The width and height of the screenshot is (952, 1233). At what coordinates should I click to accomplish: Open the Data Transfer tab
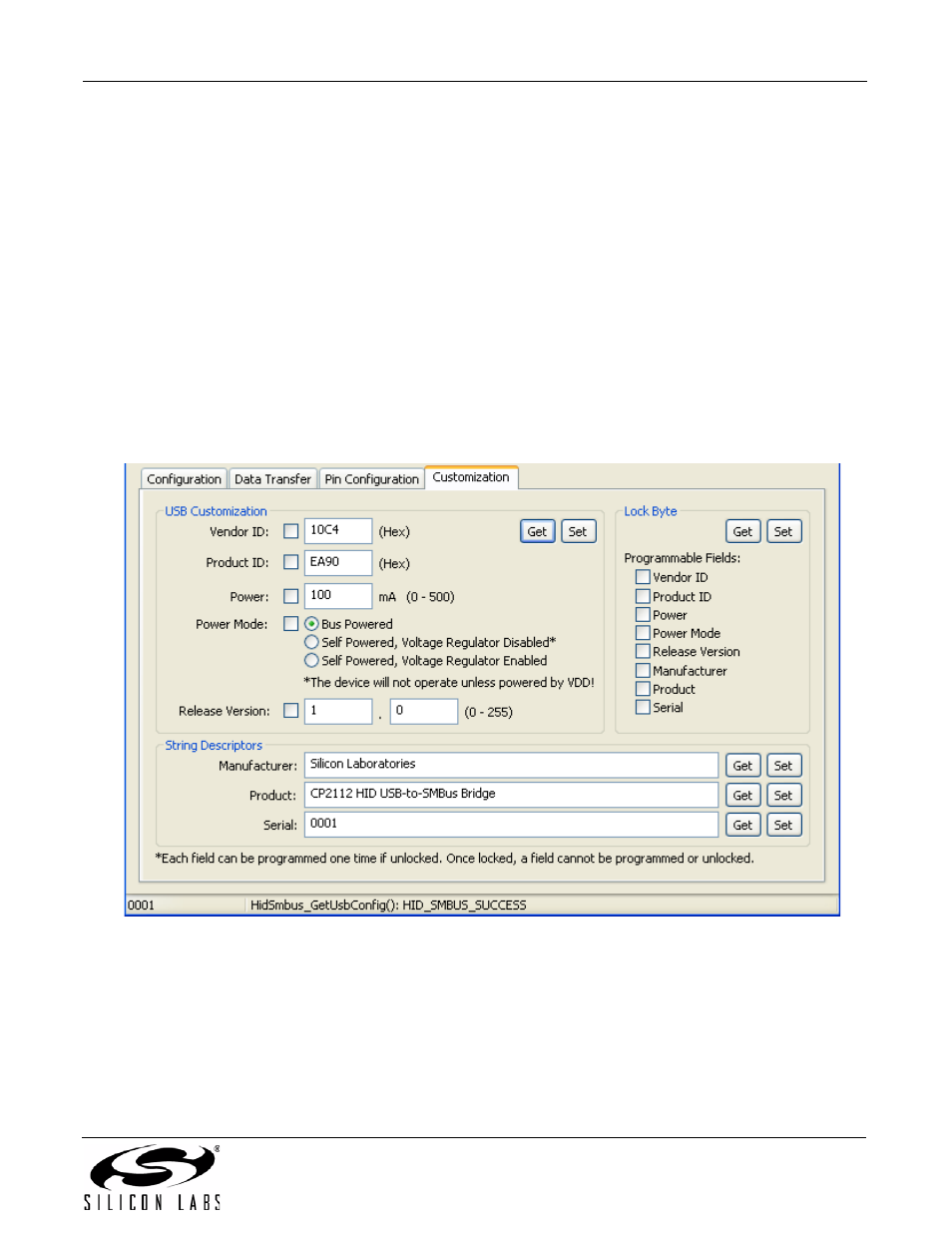click(x=272, y=479)
